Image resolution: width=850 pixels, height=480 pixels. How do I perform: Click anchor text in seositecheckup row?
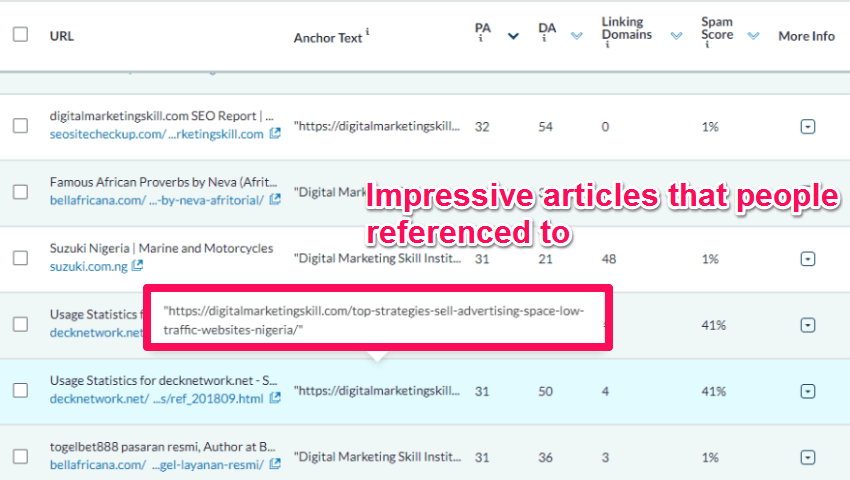[377, 126]
